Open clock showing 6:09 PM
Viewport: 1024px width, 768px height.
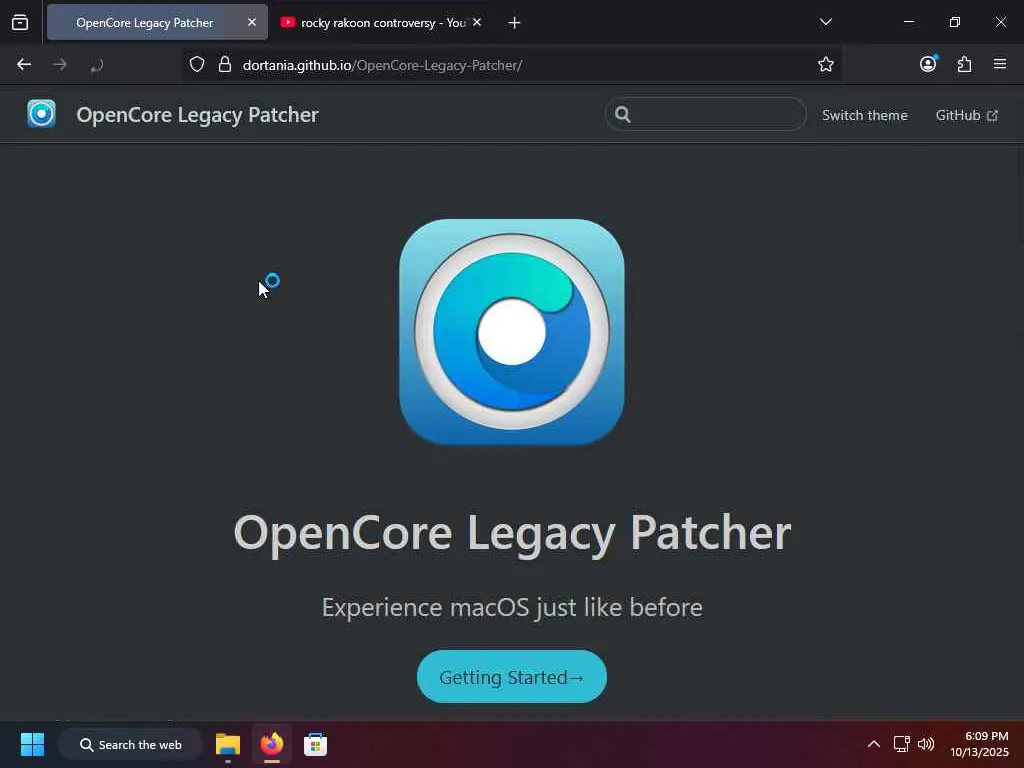[979, 744]
